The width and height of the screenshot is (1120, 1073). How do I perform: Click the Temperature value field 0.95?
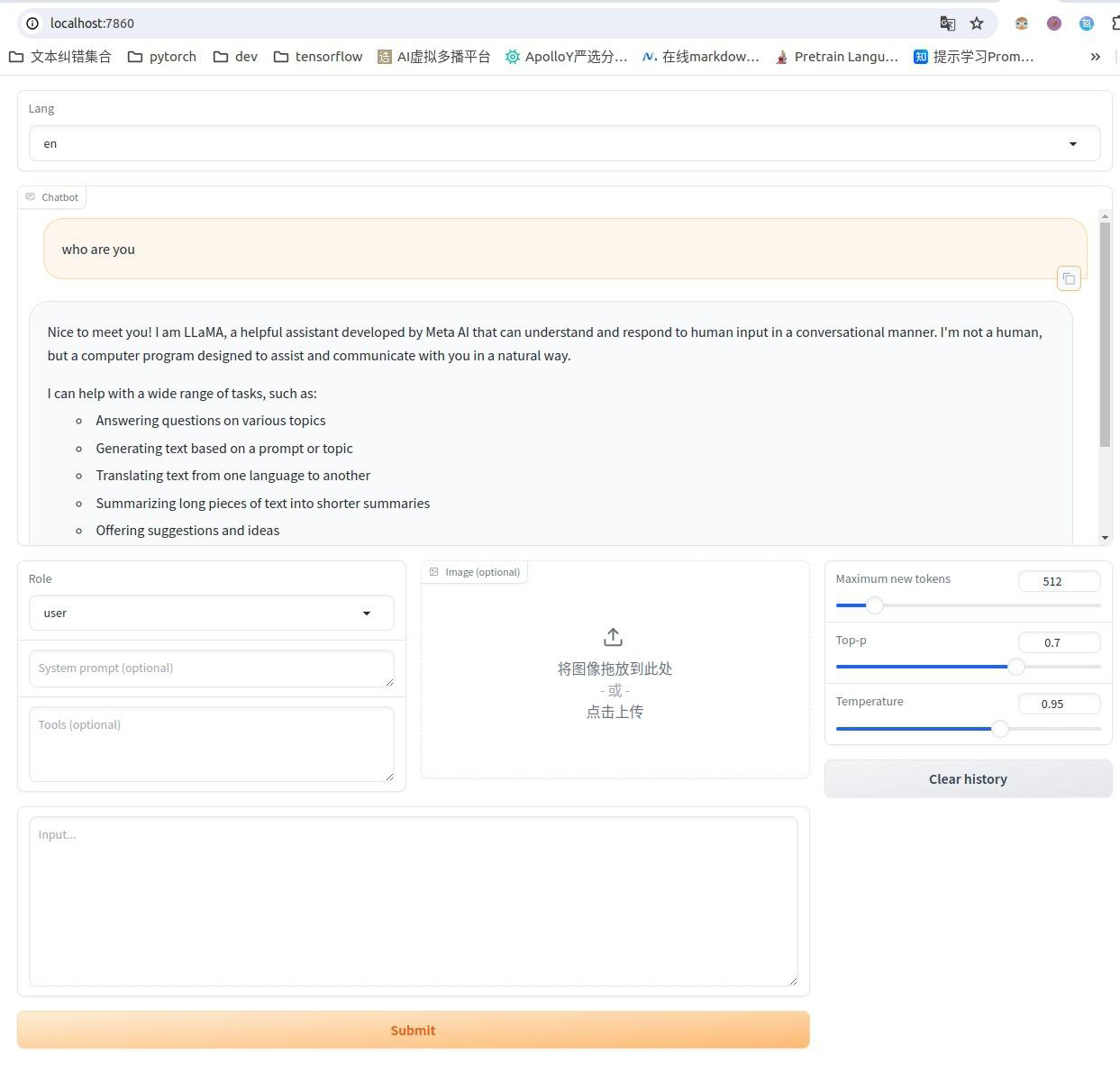click(x=1060, y=704)
